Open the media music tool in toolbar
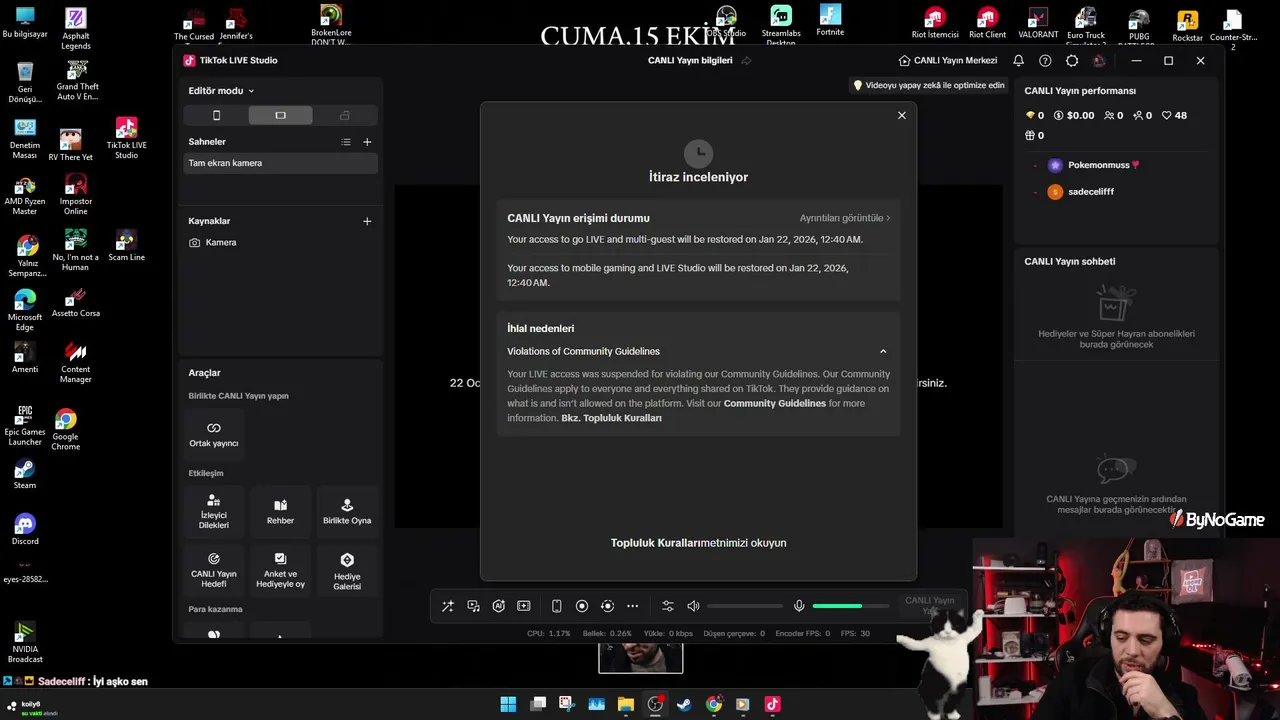The height and width of the screenshot is (720, 1280). pyautogui.click(x=473, y=606)
